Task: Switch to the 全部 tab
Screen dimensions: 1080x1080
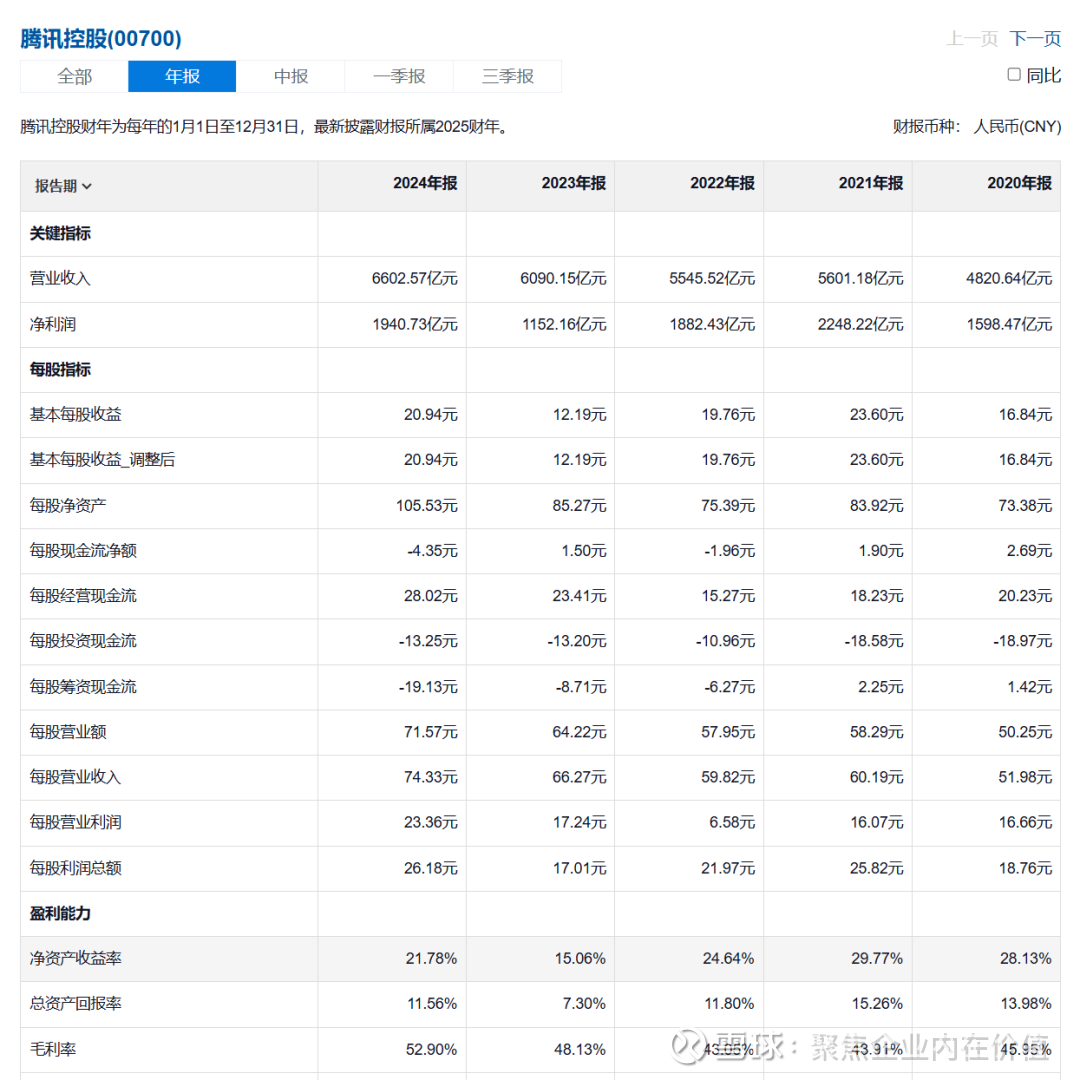Action: click(x=74, y=76)
